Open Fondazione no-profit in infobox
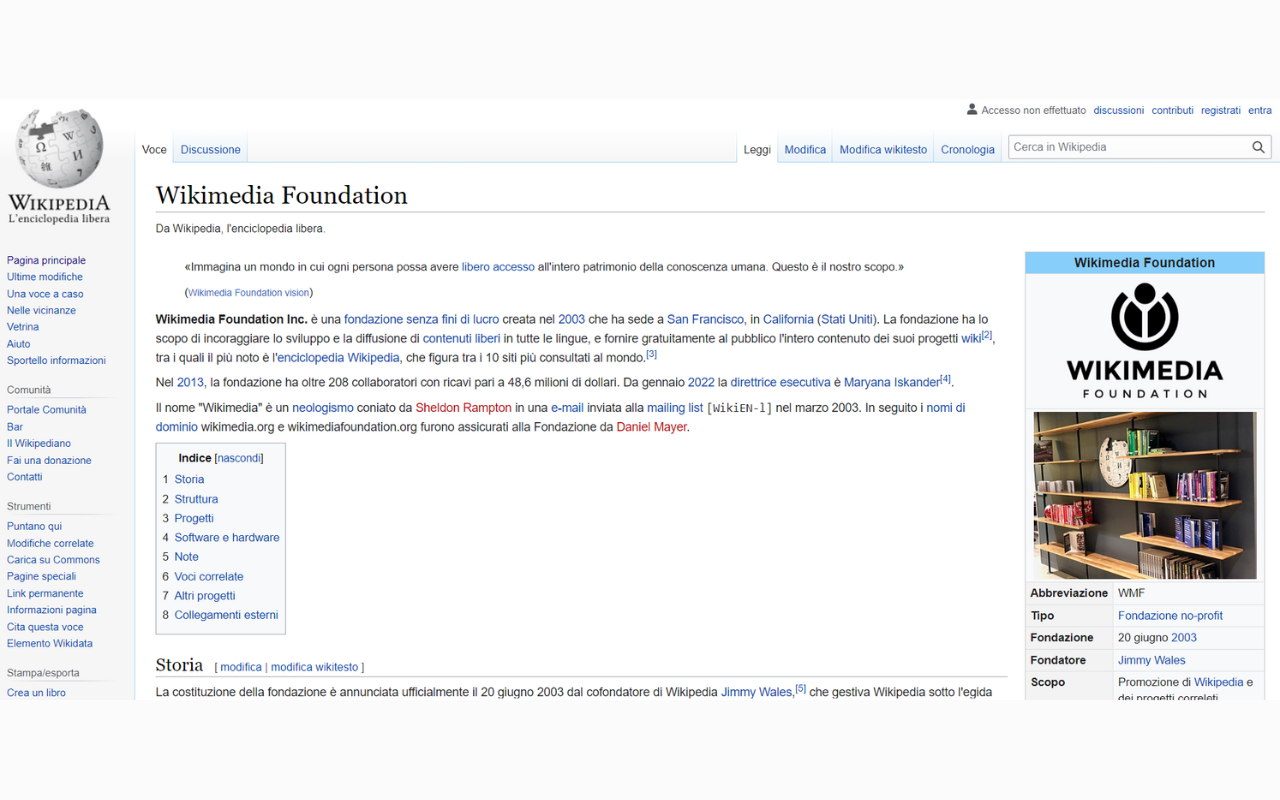1280x800 pixels. pos(1170,616)
